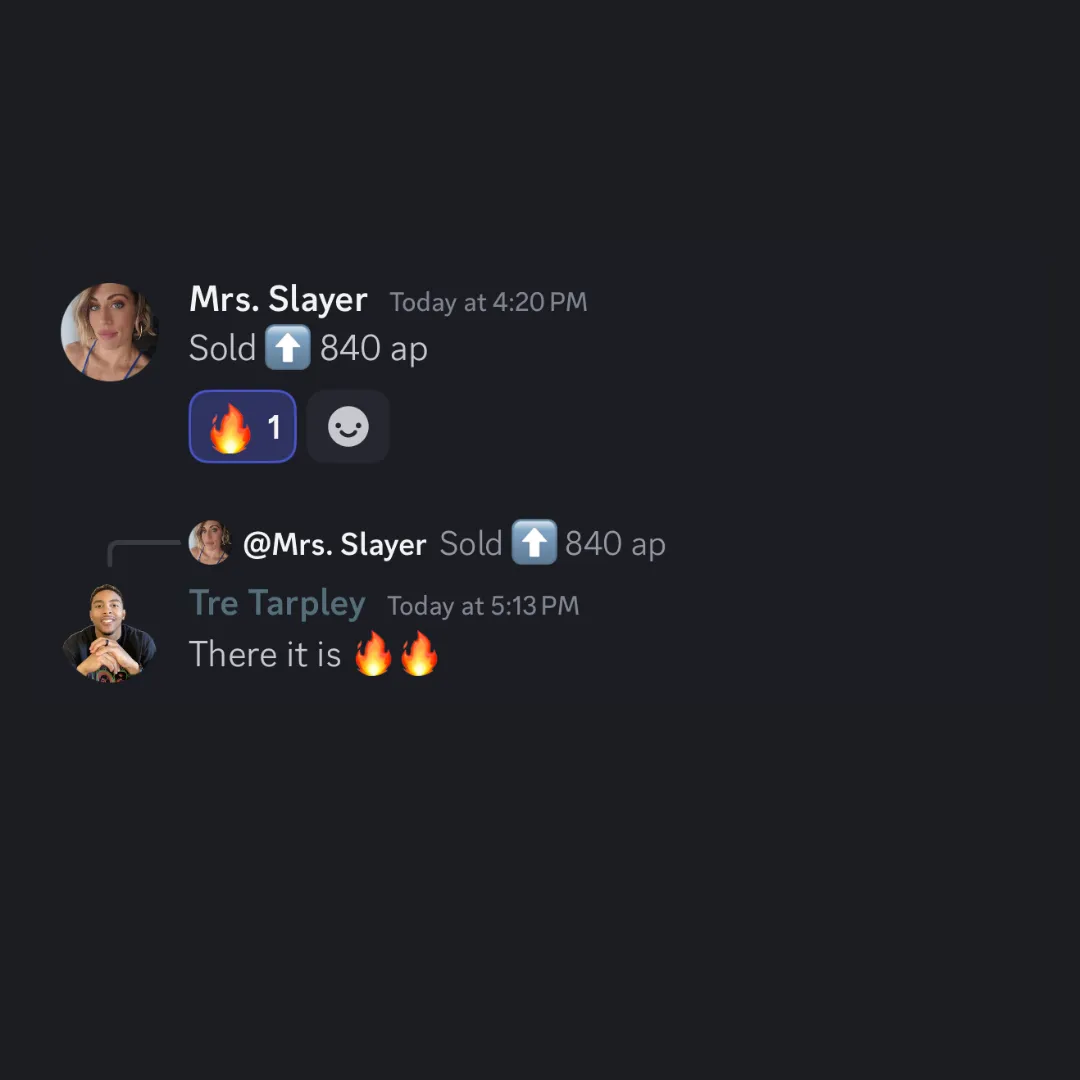Click the "There it is" message text
This screenshot has width=1080, height=1080.
point(265,654)
